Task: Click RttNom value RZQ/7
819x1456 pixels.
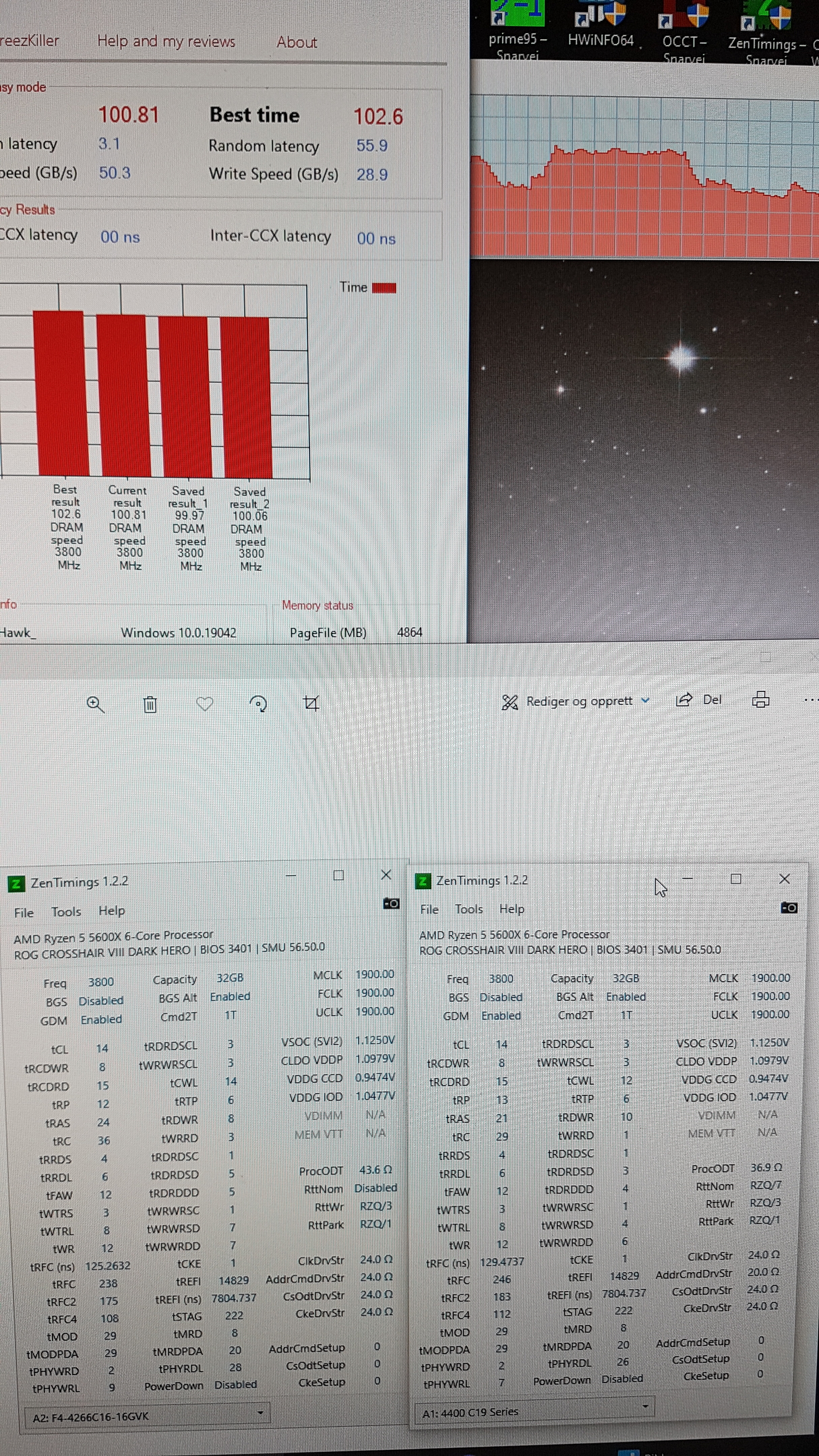Action: click(766, 1185)
